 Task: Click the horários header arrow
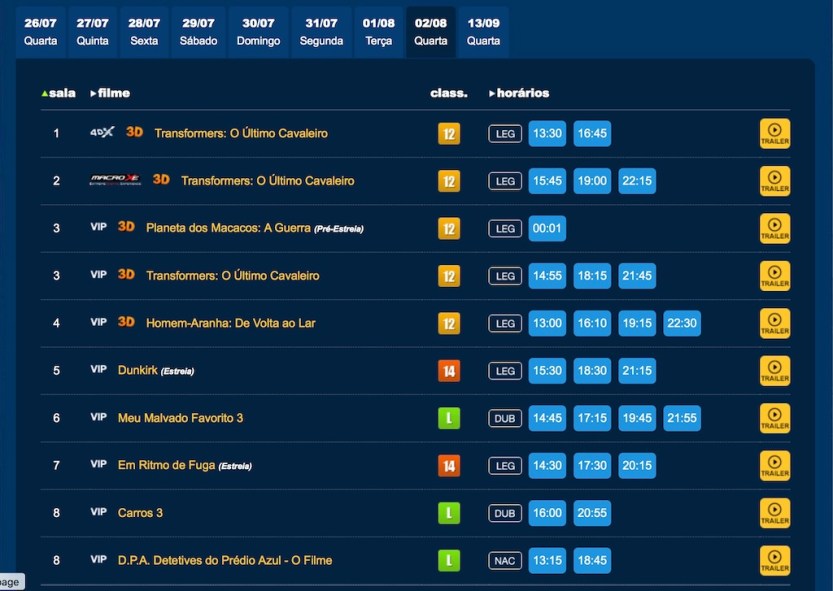491,94
